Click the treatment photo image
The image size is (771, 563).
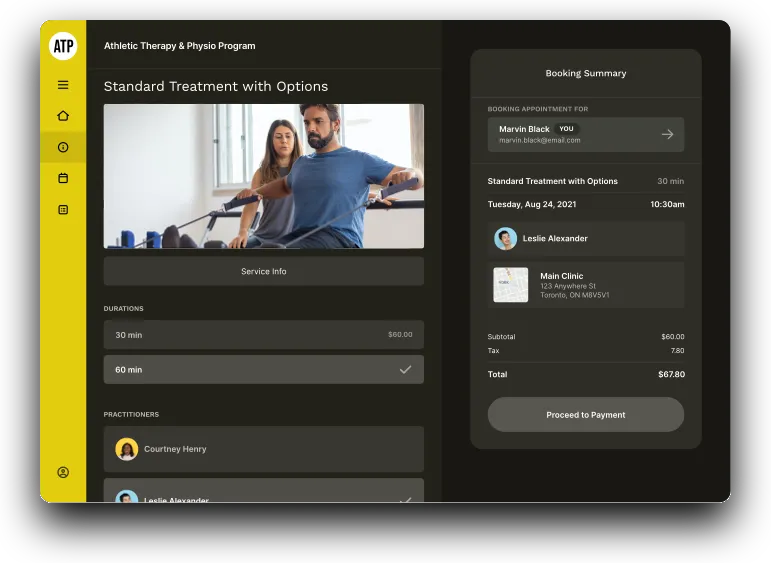pos(264,176)
